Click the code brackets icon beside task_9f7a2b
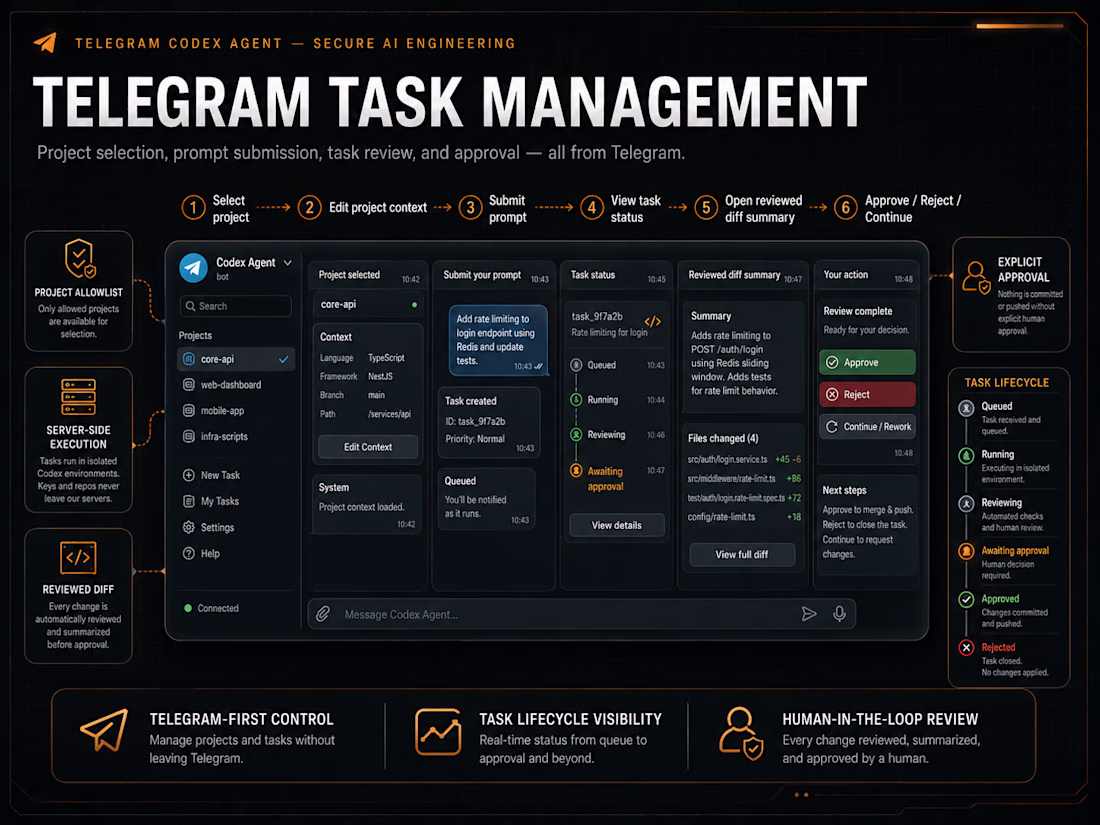The width and height of the screenshot is (1100, 825). (652, 321)
